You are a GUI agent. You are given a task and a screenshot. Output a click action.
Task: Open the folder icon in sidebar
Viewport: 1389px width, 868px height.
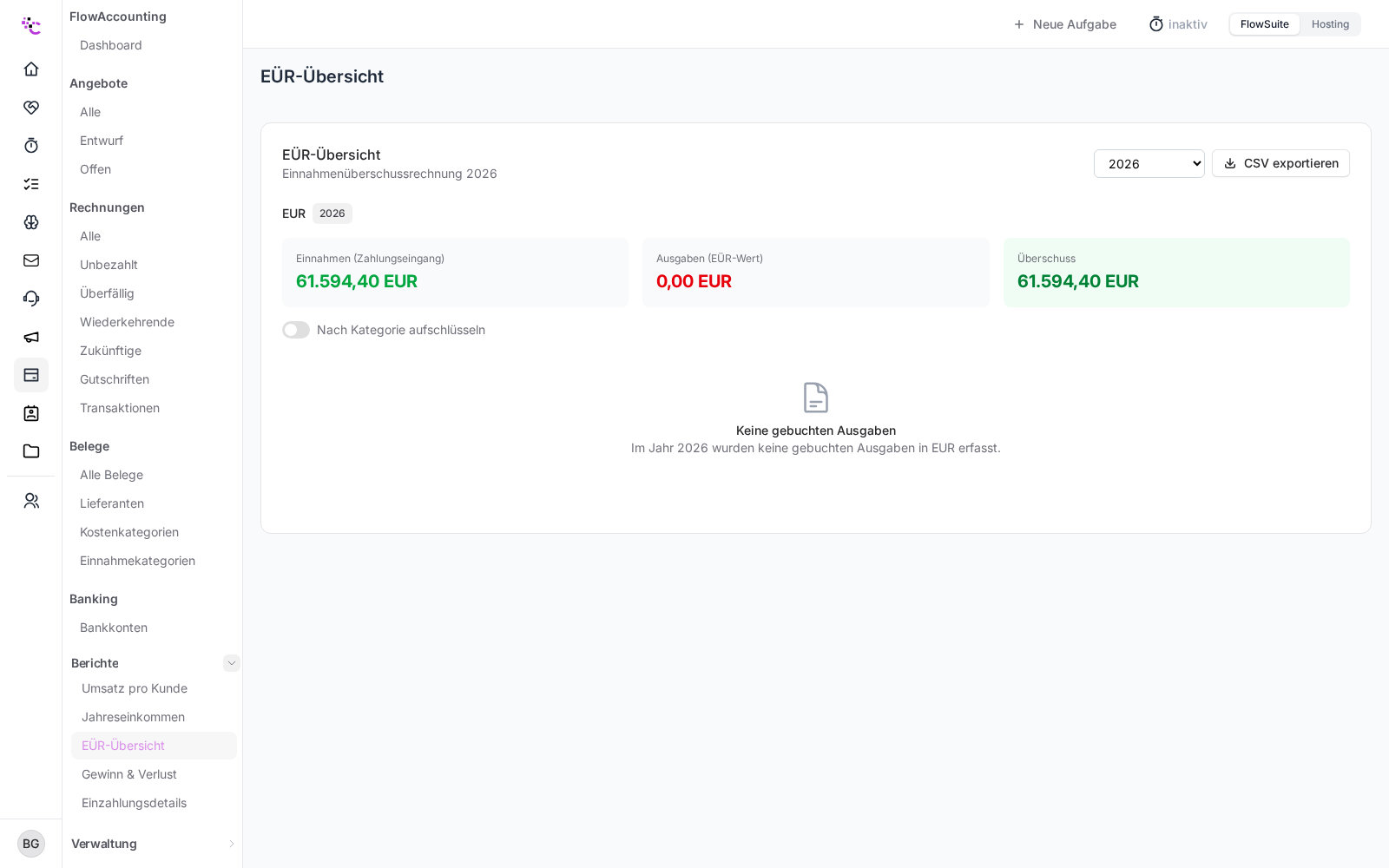pyautogui.click(x=31, y=451)
